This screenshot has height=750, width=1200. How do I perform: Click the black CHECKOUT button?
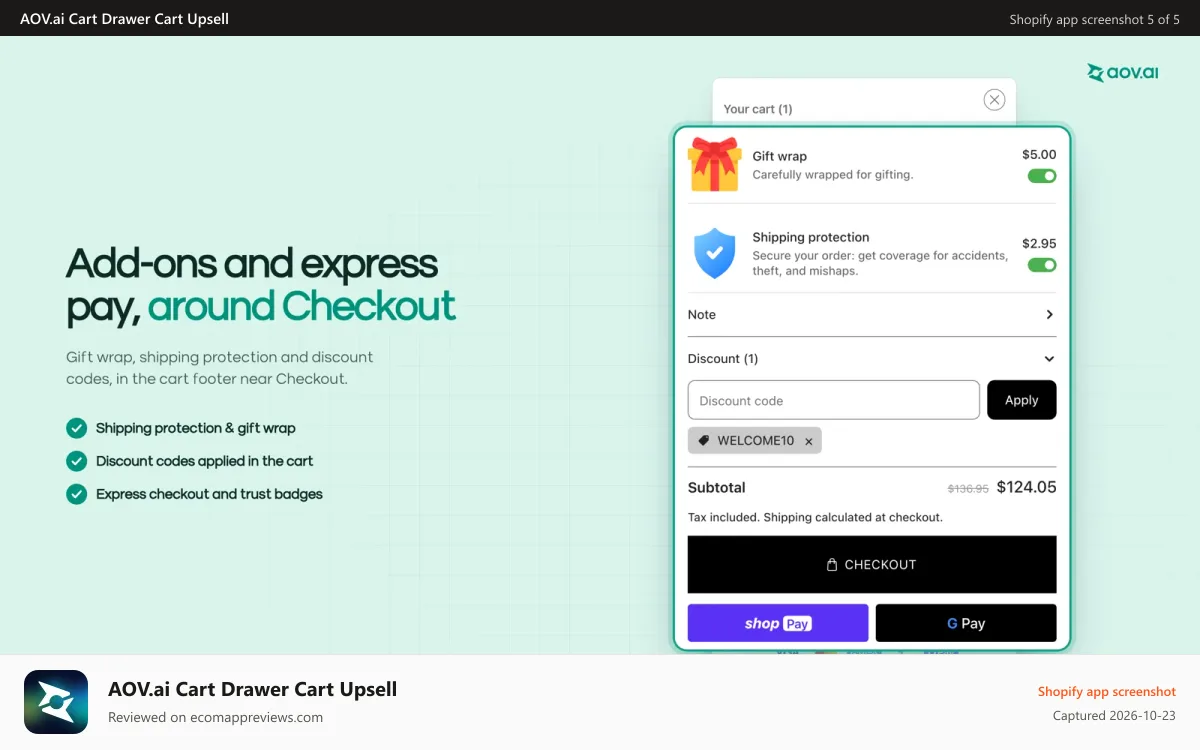click(872, 565)
